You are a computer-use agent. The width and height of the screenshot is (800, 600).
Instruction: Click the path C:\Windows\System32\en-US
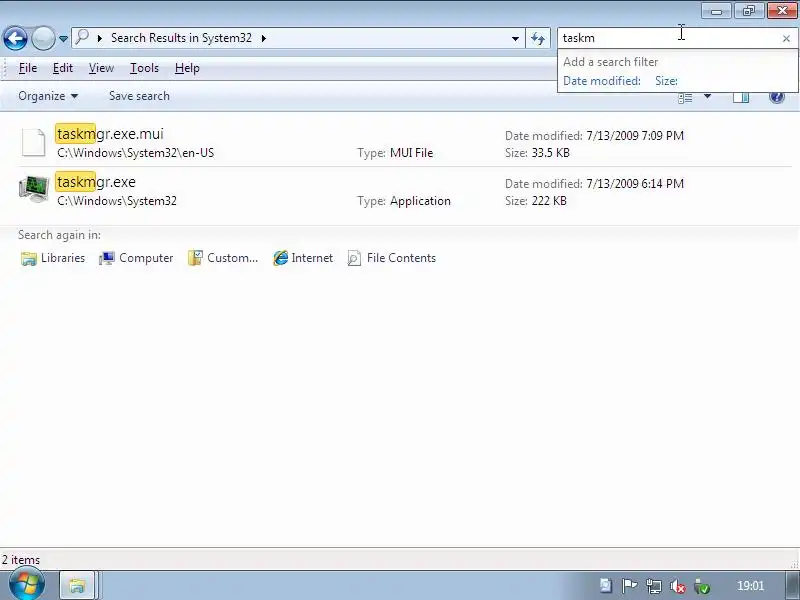click(136, 153)
